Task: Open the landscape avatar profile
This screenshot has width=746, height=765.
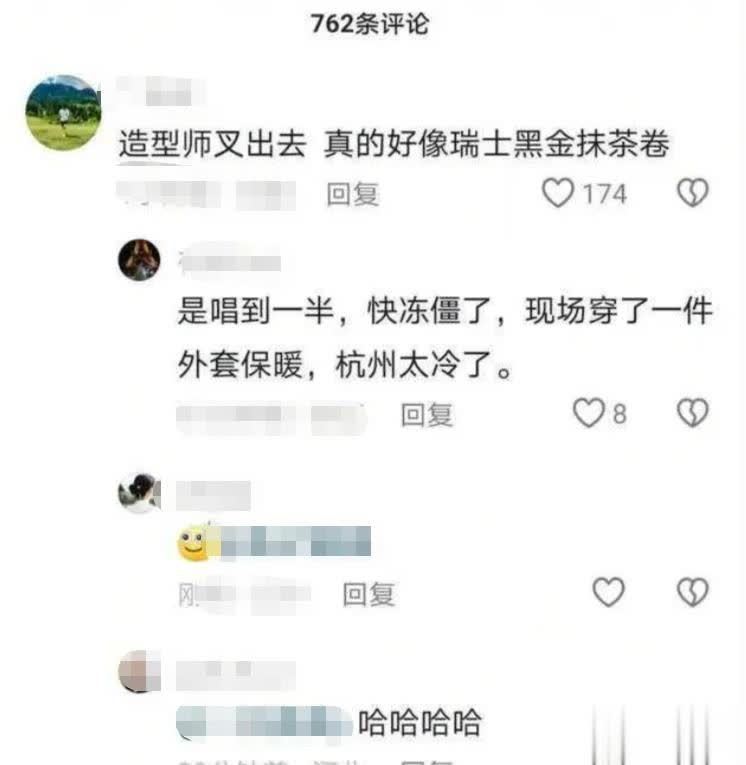Action: (x=63, y=113)
